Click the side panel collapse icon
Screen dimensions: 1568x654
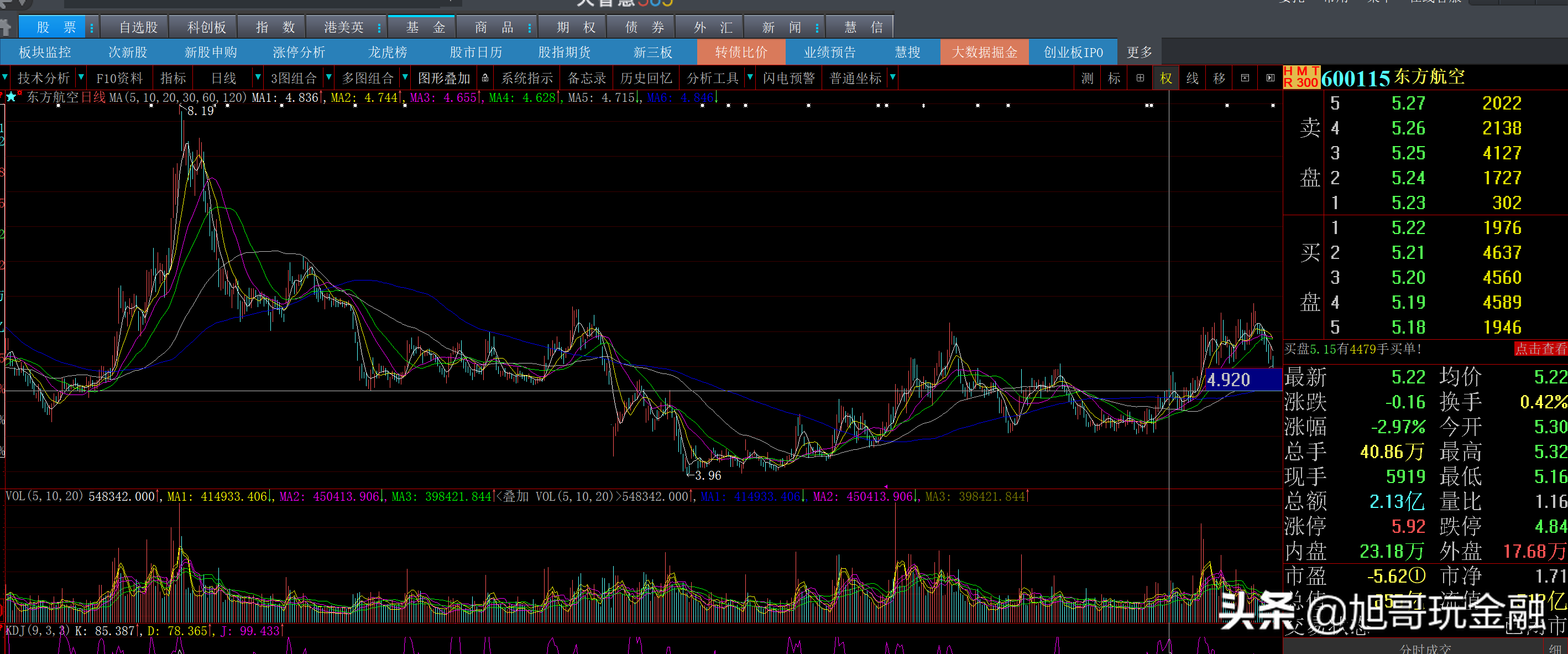pos(1271,78)
